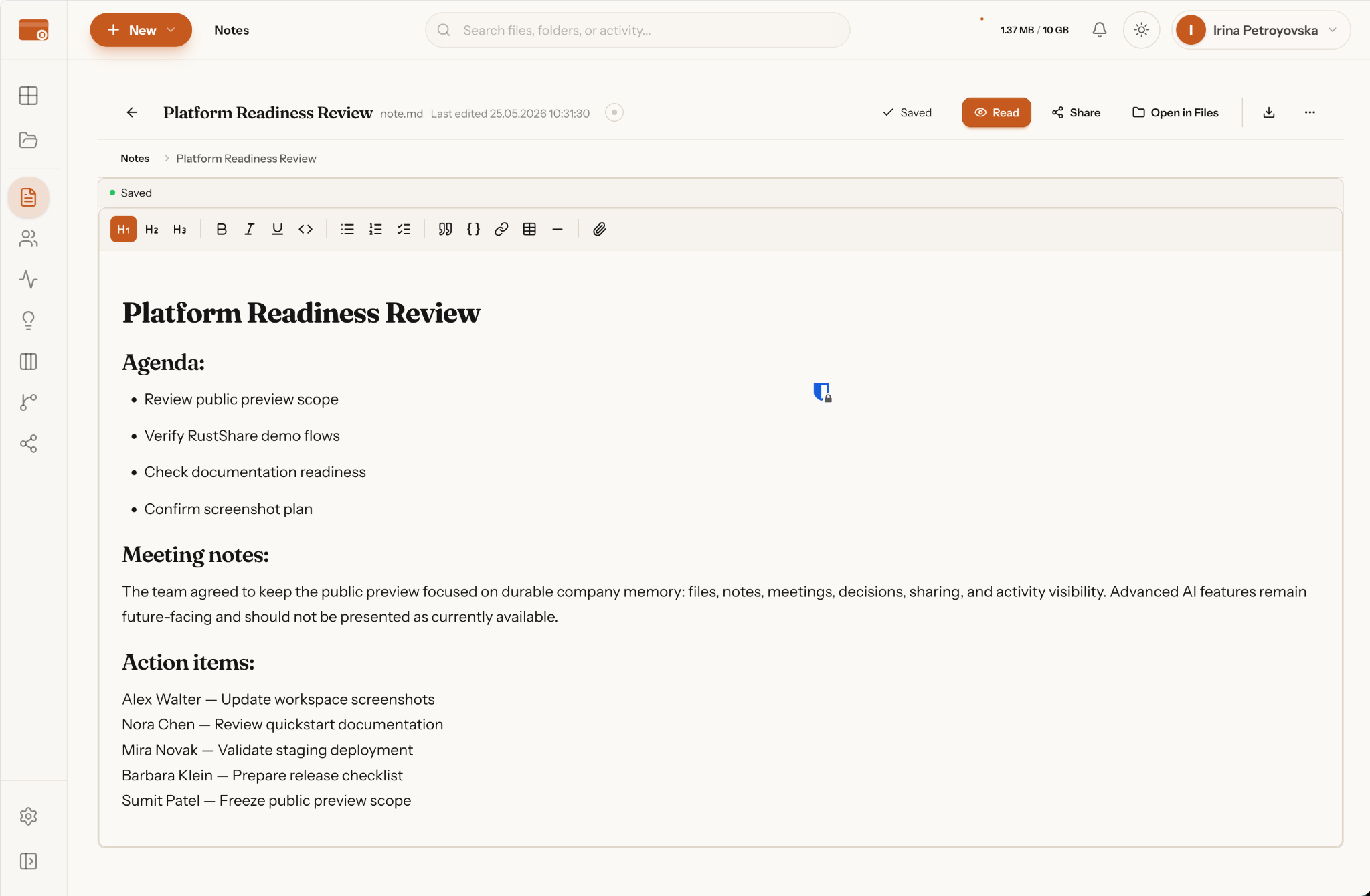Viewport: 1370px width, 896px height.
Task: Click the storage usage 1.37 MB / 10 GB
Action: 1034,30
